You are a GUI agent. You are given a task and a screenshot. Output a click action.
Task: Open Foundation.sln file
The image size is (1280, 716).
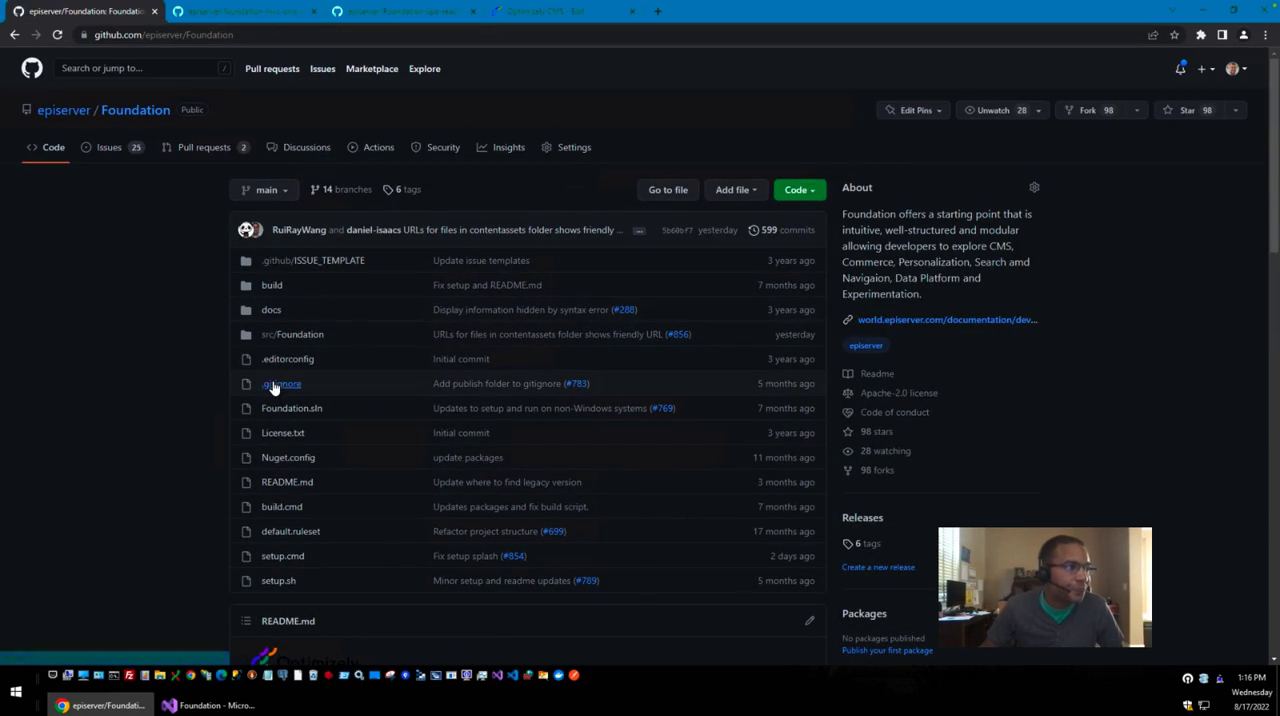(291, 408)
